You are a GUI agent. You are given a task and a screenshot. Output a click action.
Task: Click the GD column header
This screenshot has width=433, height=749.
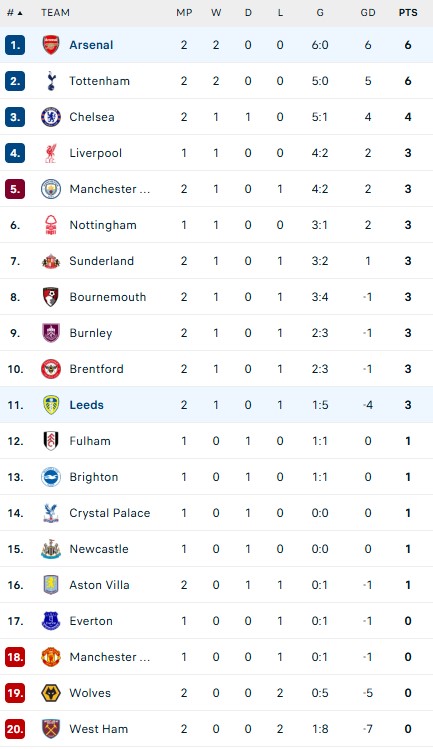pos(368,13)
